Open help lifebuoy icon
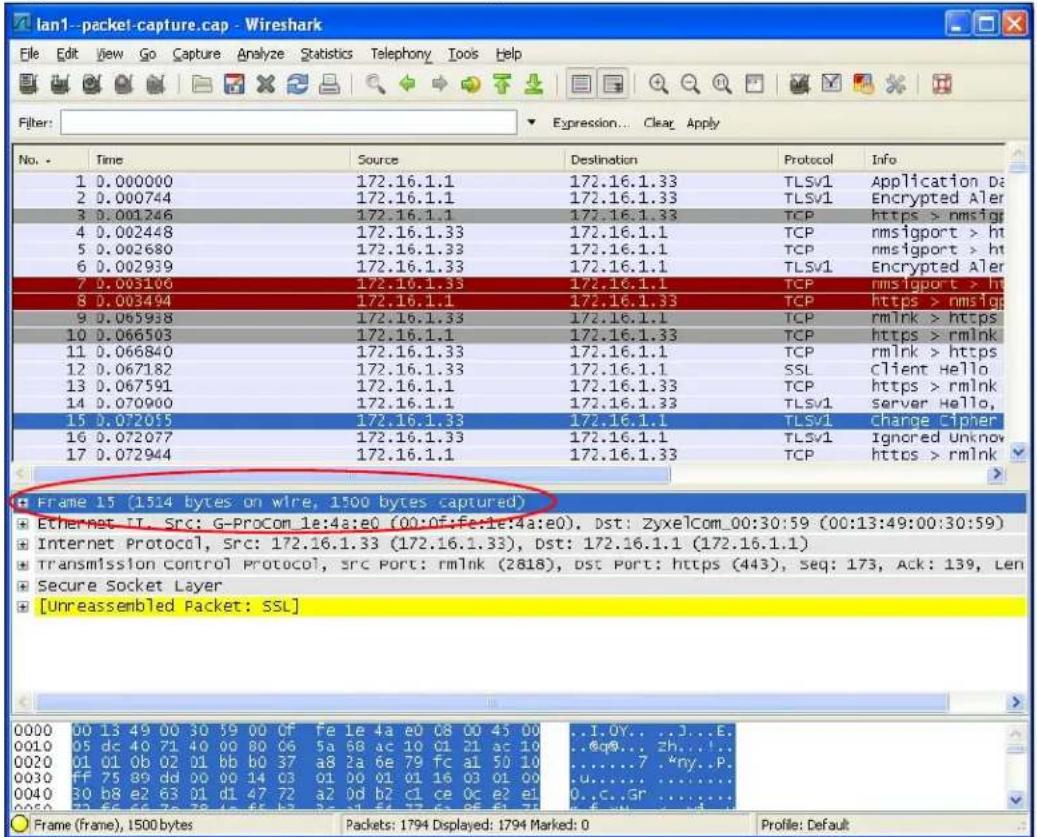Screen dimensions: 1037x837 coord(942,84)
